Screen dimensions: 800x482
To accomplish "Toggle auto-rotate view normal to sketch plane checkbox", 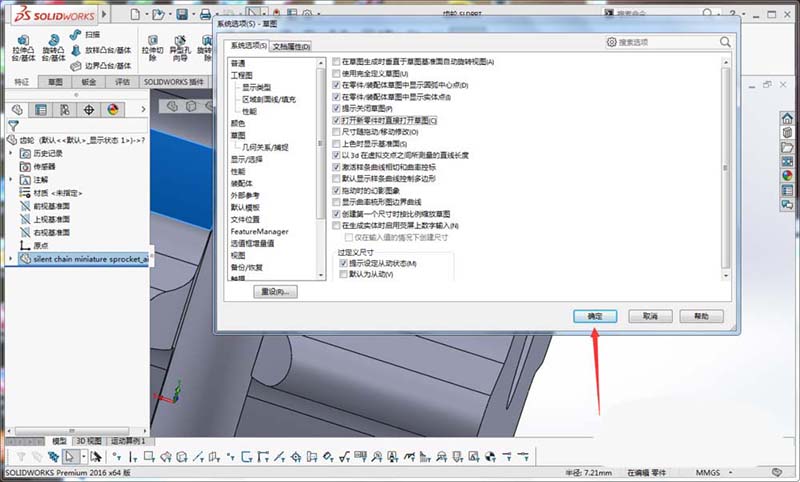I will tap(336, 62).
